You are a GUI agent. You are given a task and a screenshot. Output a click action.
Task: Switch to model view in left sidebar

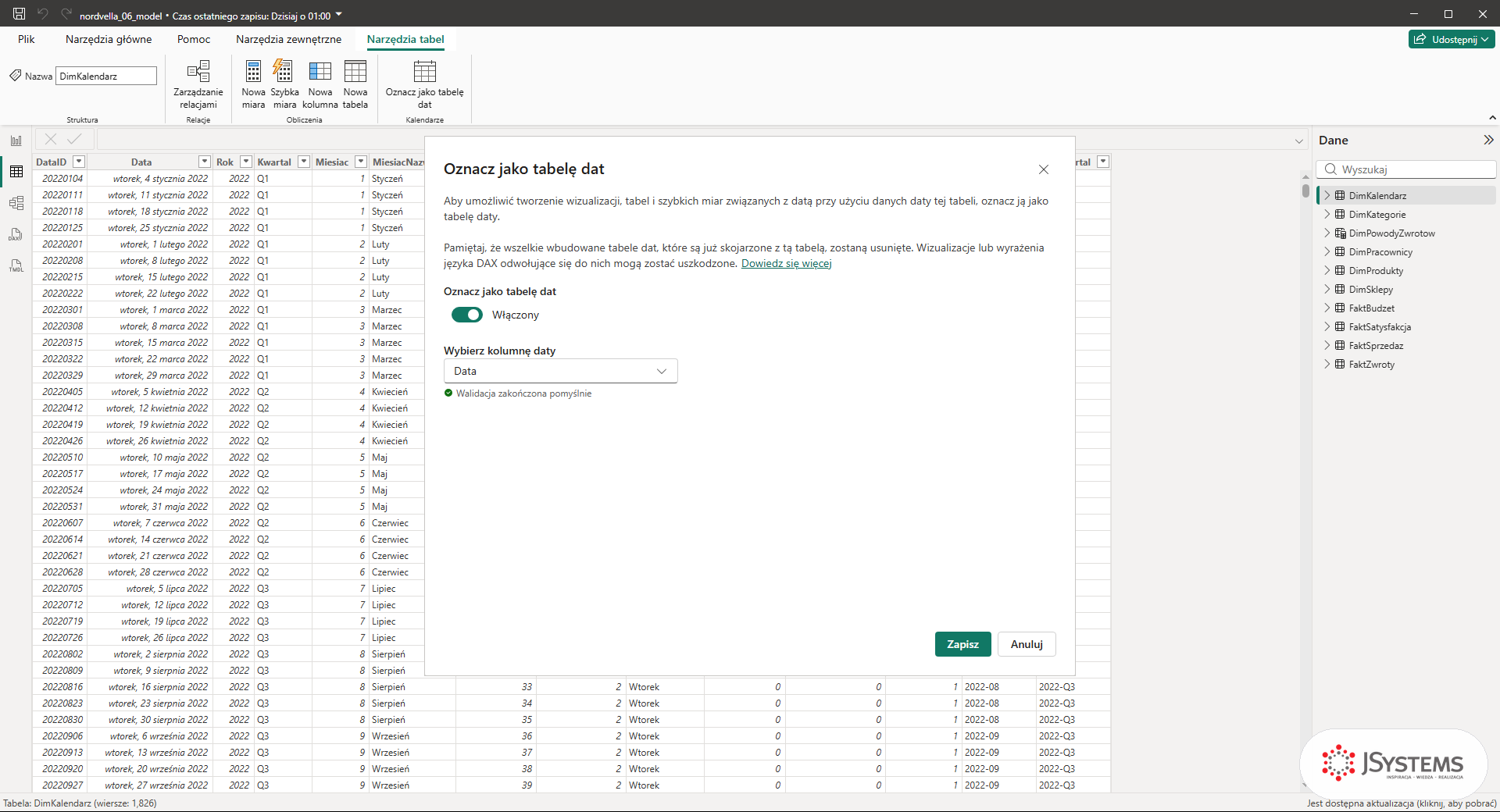click(16, 203)
